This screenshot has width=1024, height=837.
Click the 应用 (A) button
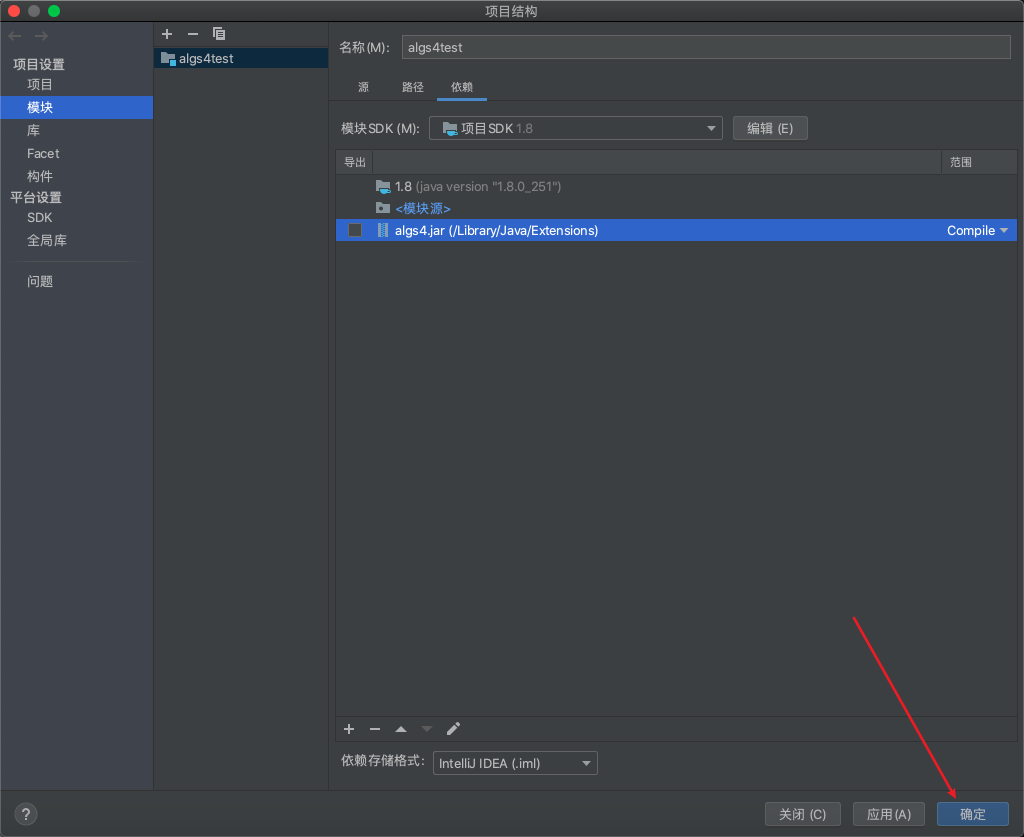(x=889, y=814)
